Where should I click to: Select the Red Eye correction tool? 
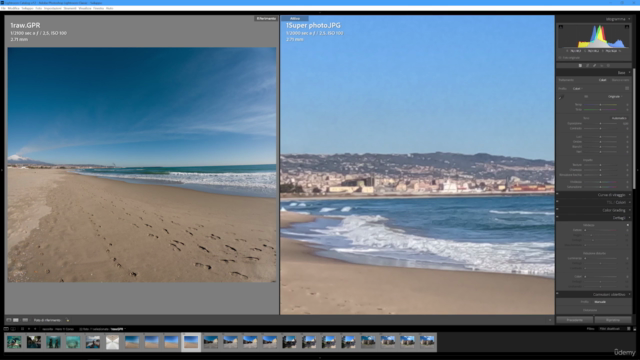point(601,65)
